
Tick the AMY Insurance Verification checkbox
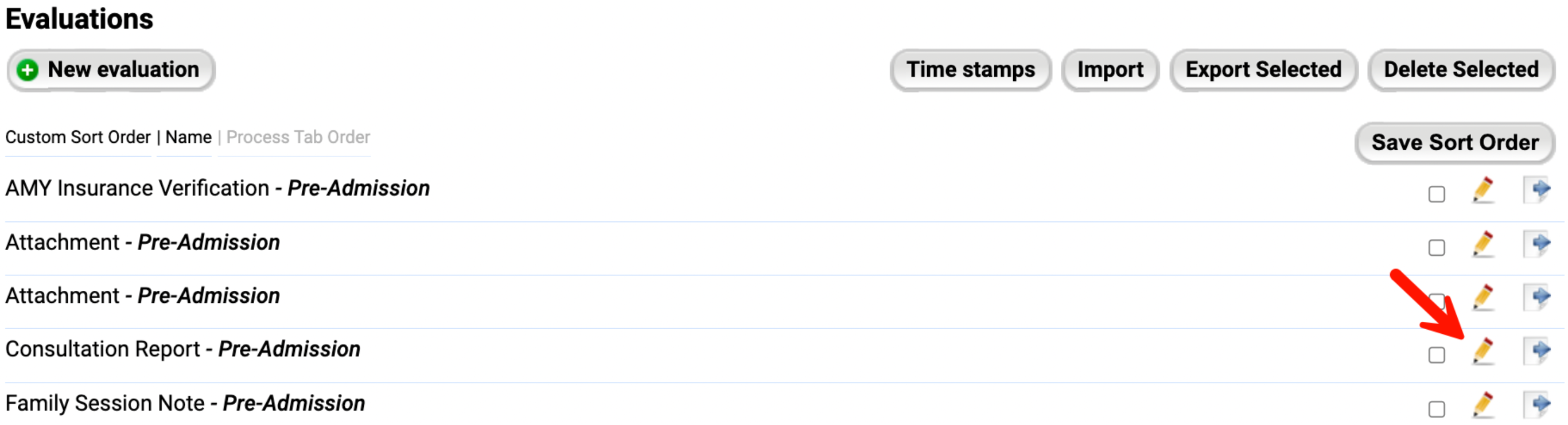1437,194
